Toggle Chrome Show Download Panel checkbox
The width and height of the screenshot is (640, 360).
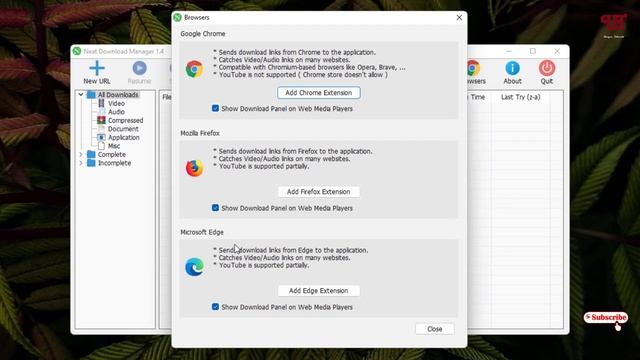216,108
